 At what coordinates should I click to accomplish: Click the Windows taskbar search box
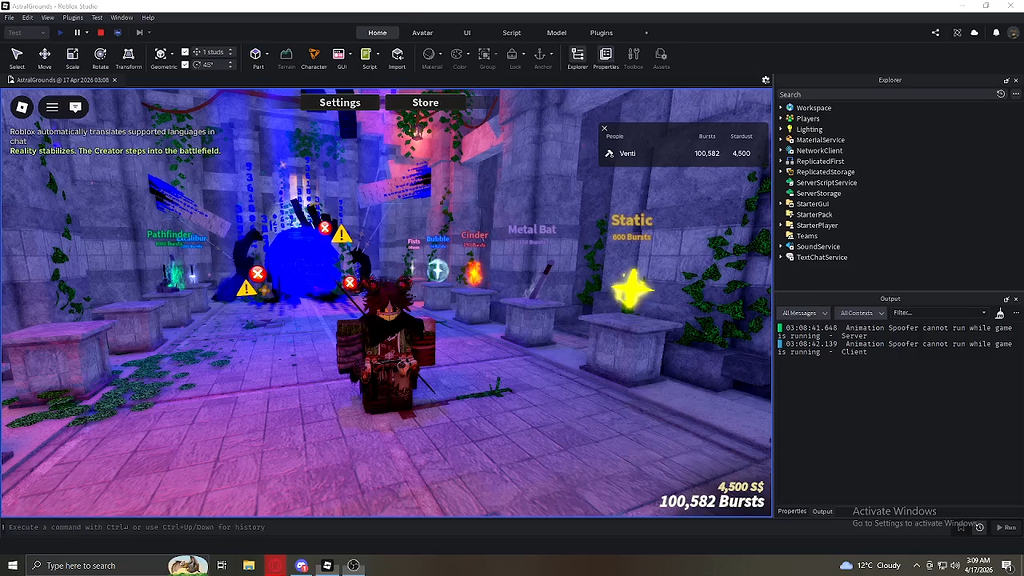[x=118, y=566]
